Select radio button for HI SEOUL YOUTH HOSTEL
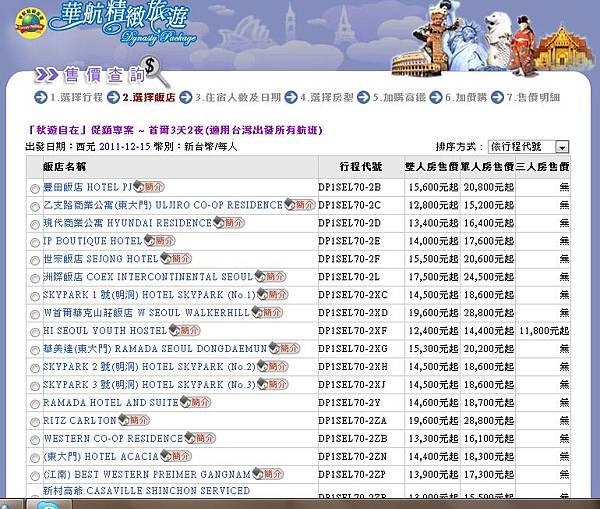 click(x=35, y=332)
